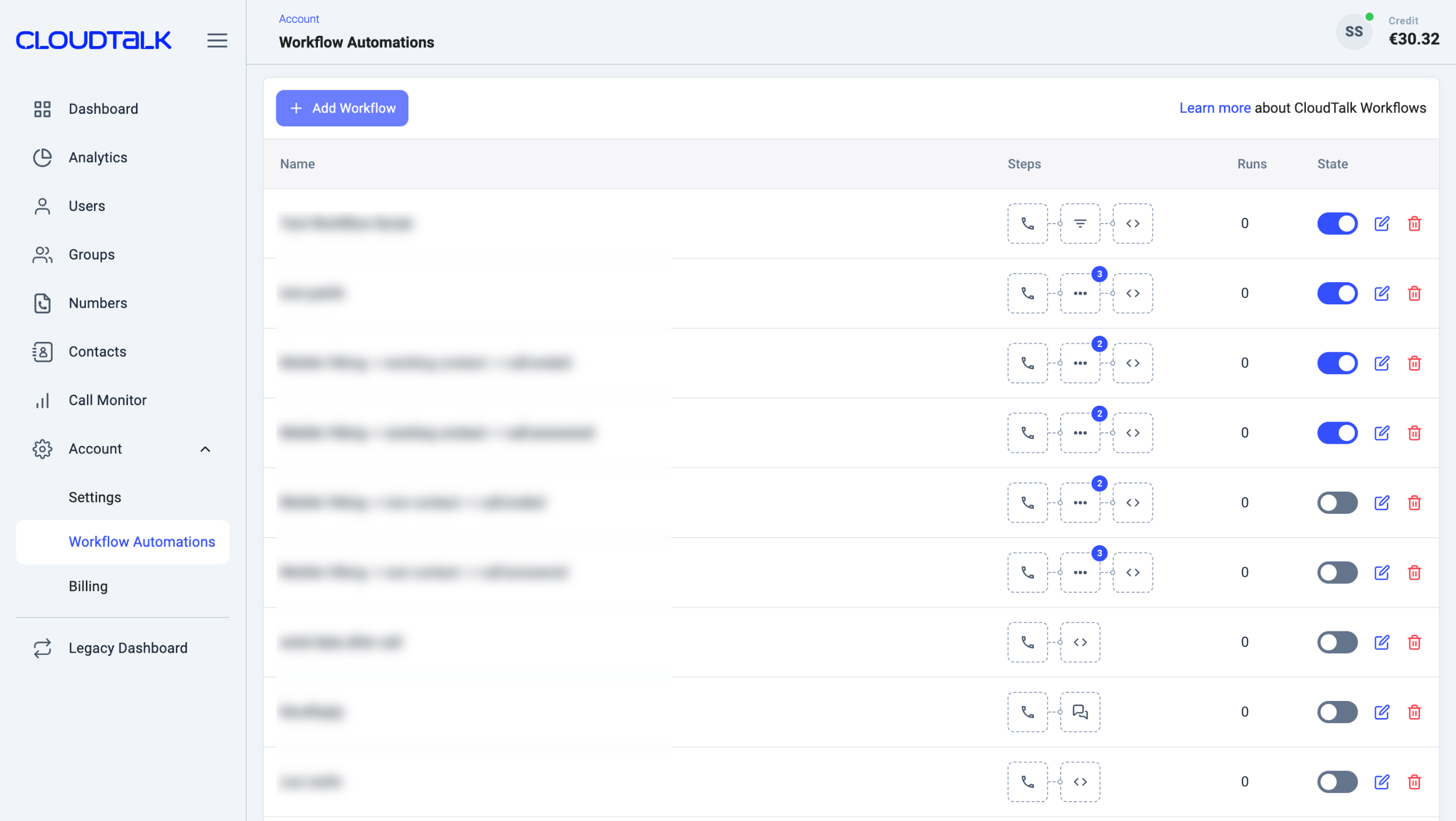The width and height of the screenshot is (1456, 821).
Task: Open Billing in the Account submenu
Action: [88, 586]
